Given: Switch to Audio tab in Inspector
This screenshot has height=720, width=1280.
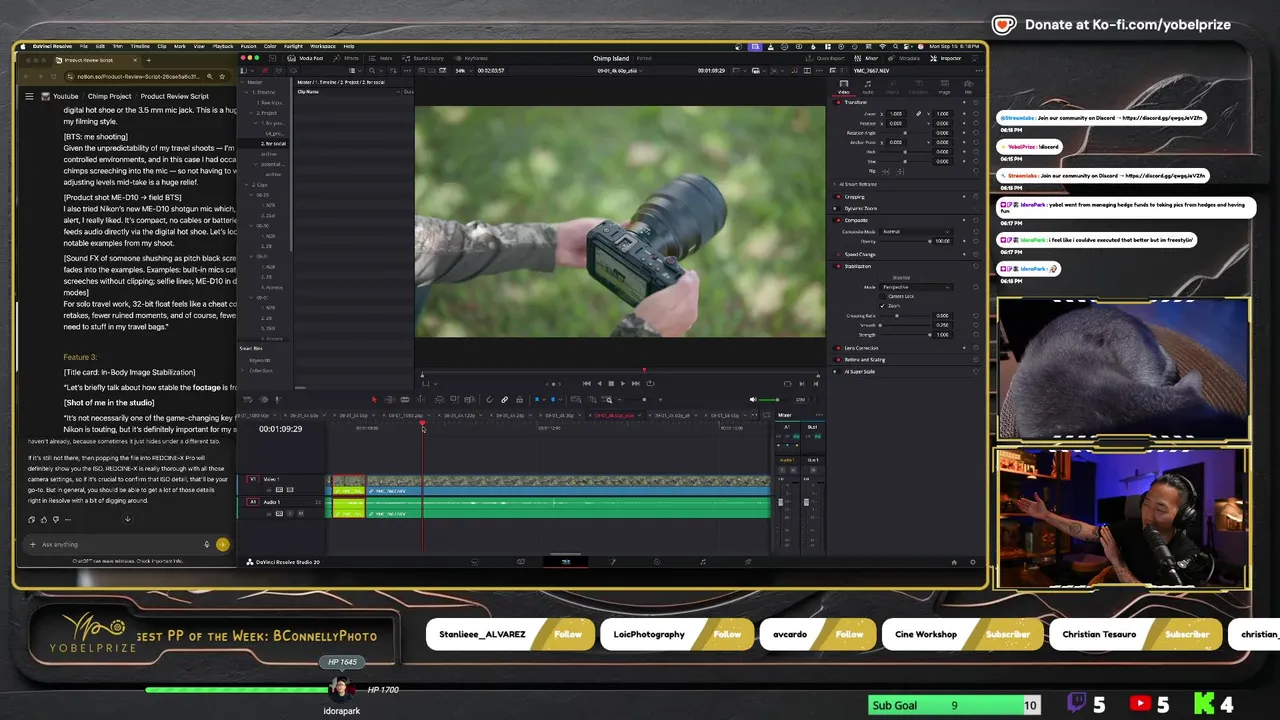Looking at the screenshot, I should point(867,87).
